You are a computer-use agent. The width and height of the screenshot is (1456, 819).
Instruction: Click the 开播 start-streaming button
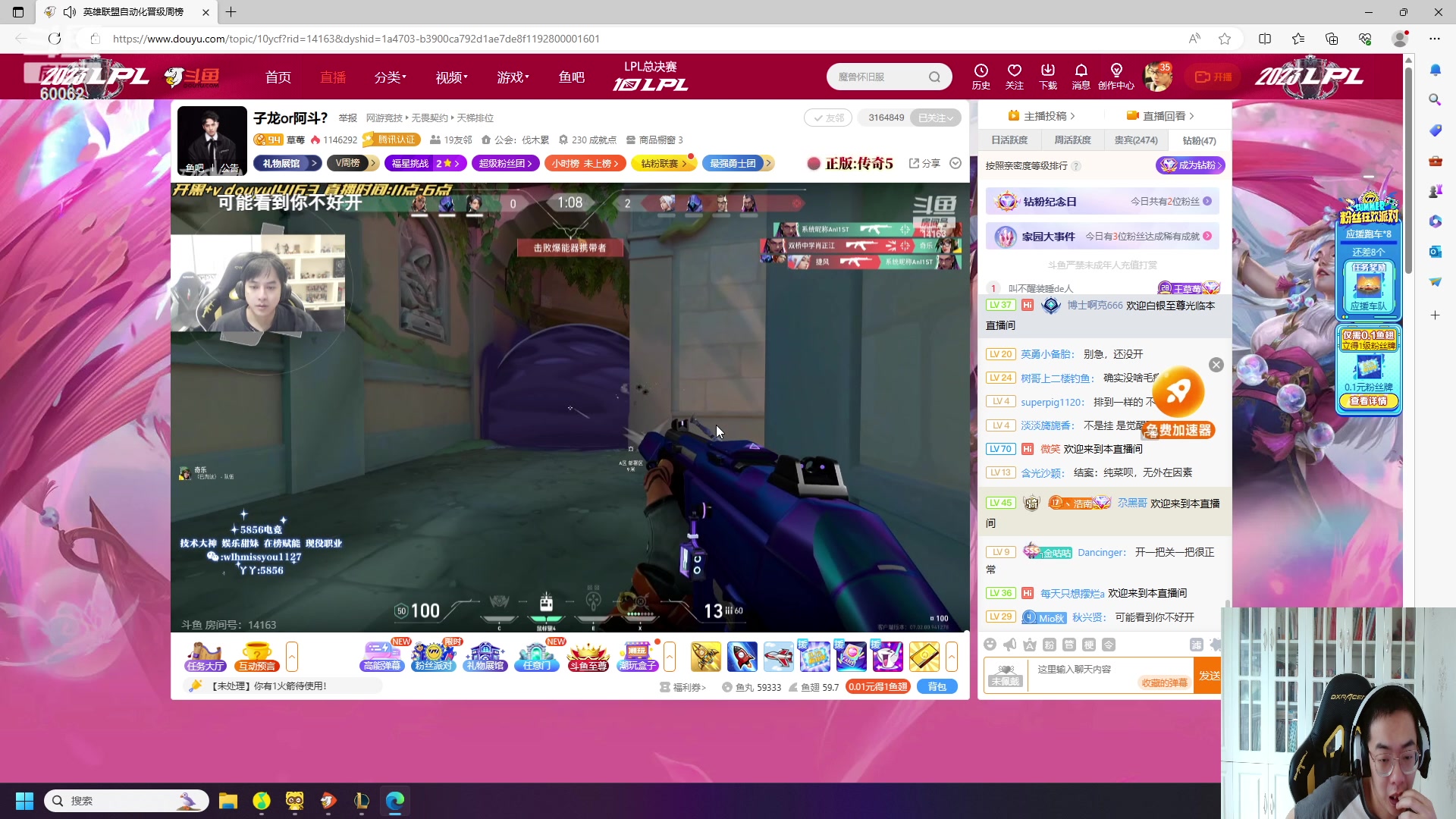[1213, 77]
